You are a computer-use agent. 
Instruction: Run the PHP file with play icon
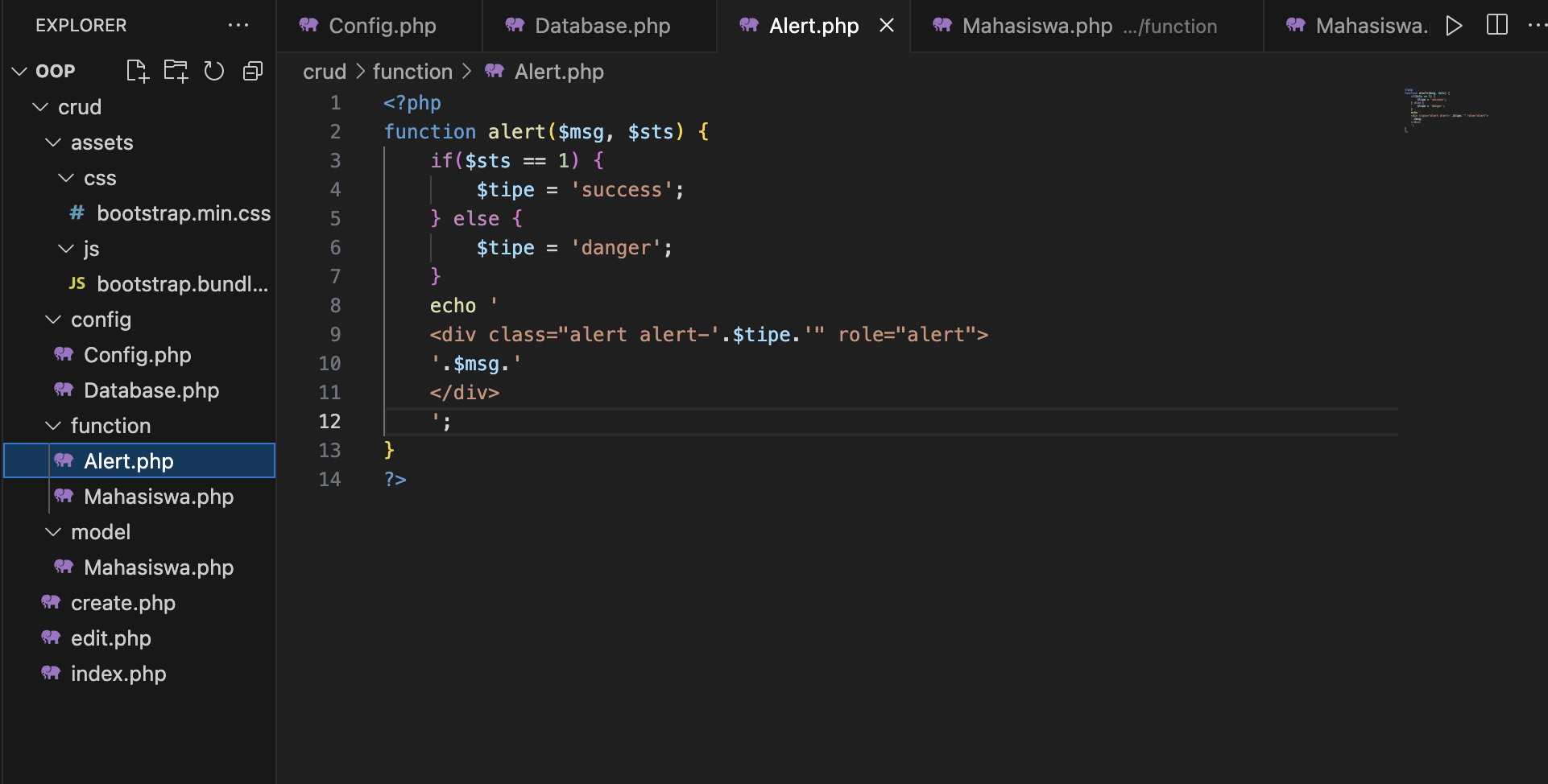coord(1454,26)
